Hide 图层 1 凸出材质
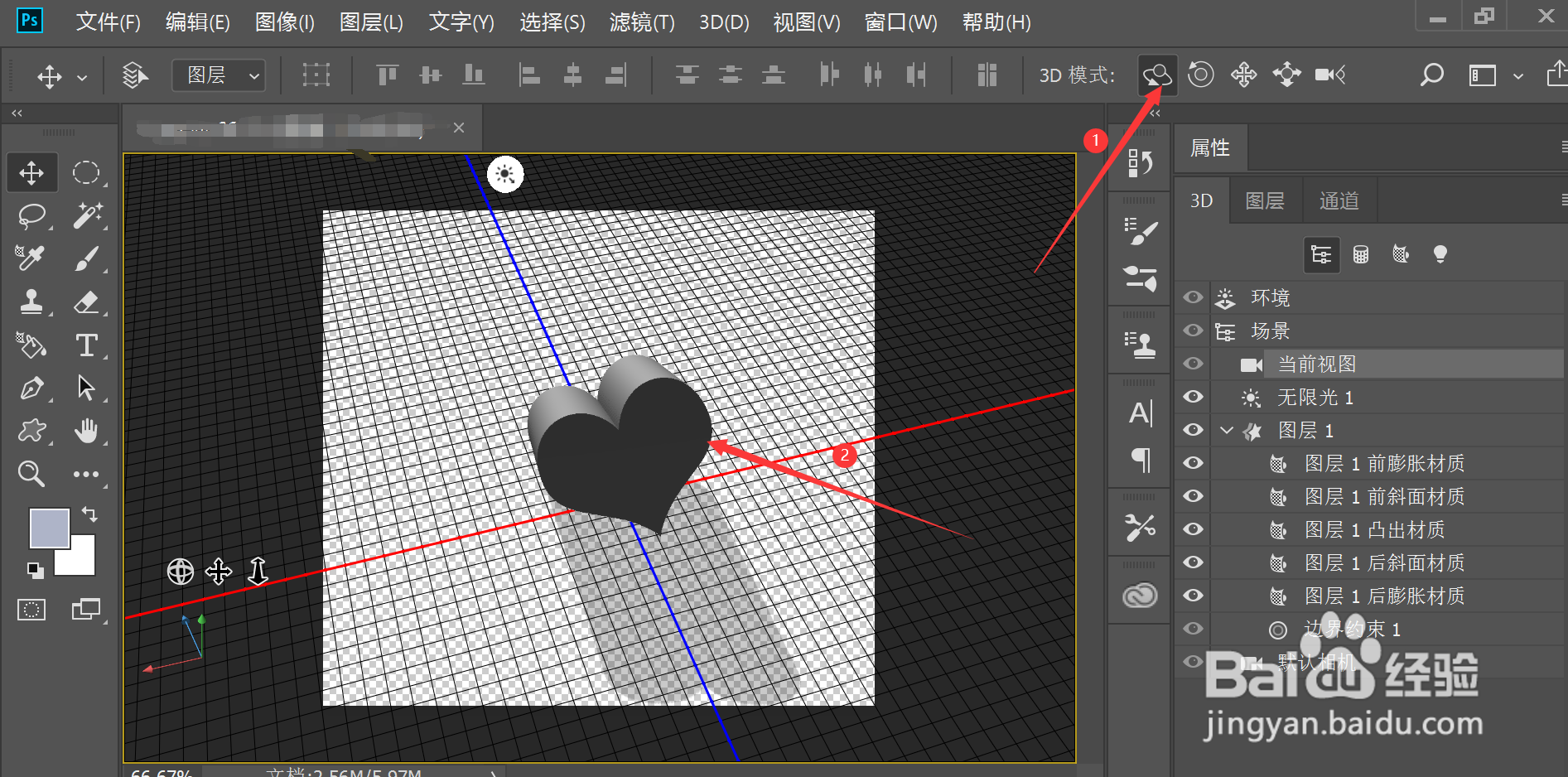Image resolution: width=1568 pixels, height=777 pixels. click(x=1193, y=529)
